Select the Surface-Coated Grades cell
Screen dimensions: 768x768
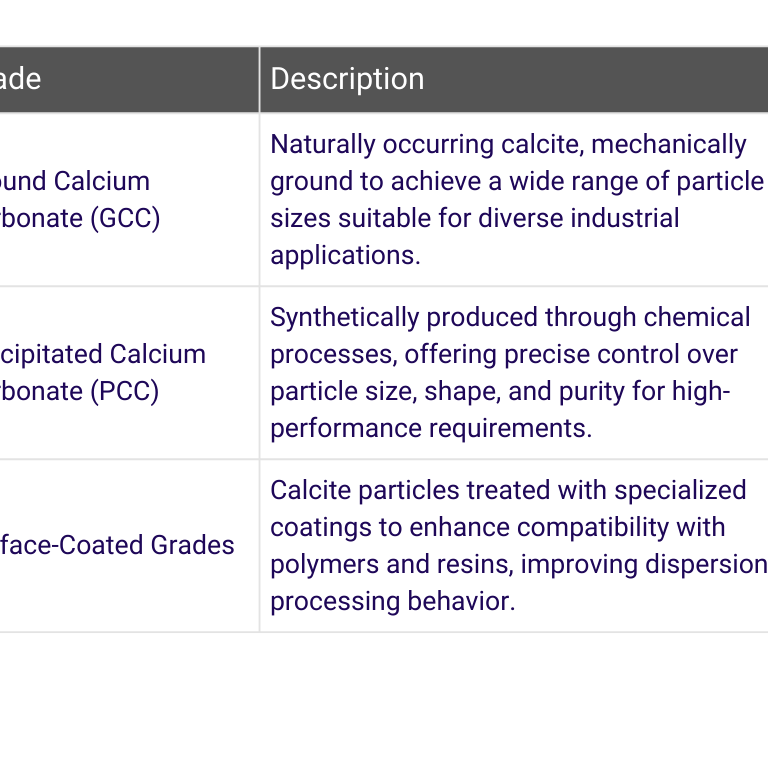point(129,546)
